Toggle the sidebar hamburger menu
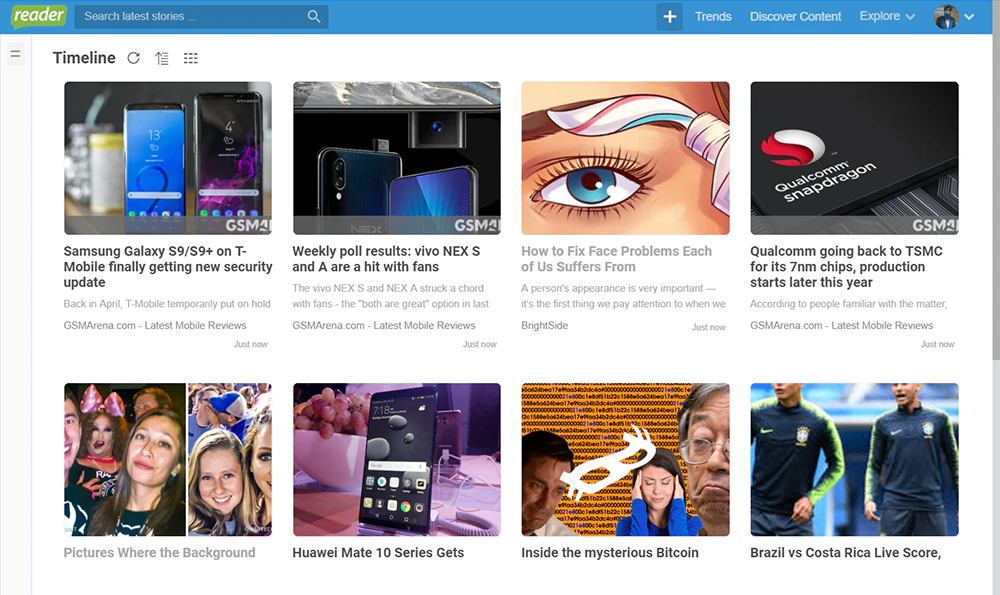The height and width of the screenshot is (595, 1000). [15, 54]
